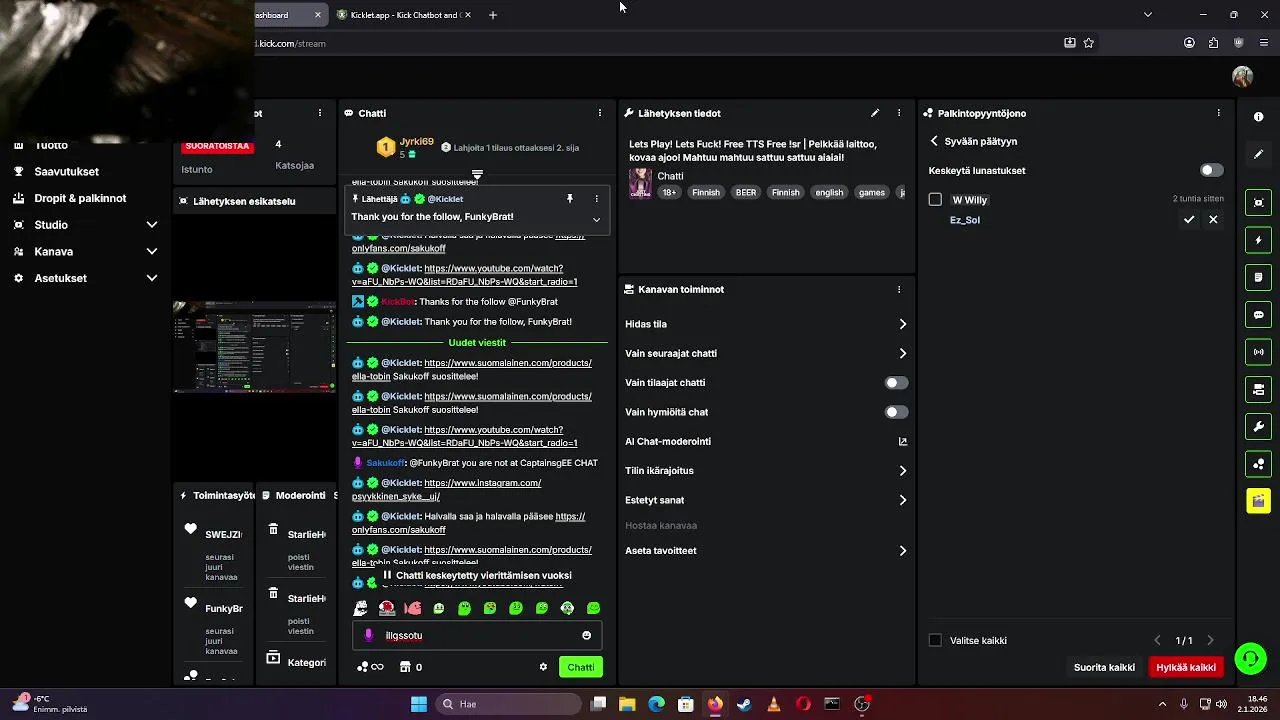Image resolution: width=1280 pixels, height=720 pixels.
Task: Open Lähetyksen tiedot three-dot menu
Action: [899, 113]
